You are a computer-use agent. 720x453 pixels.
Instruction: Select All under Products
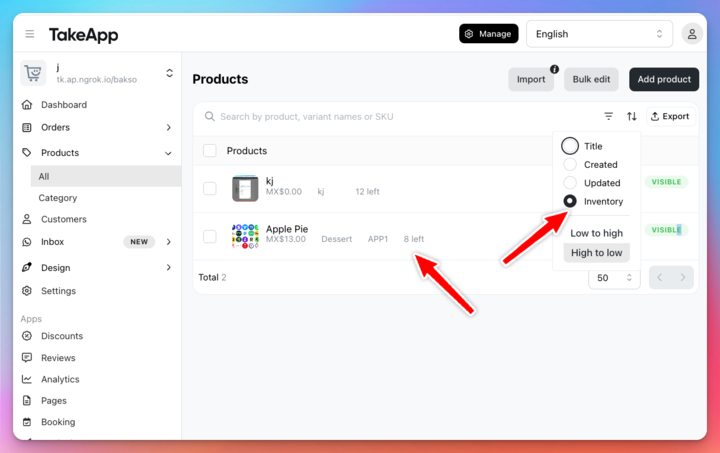[x=106, y=176]
